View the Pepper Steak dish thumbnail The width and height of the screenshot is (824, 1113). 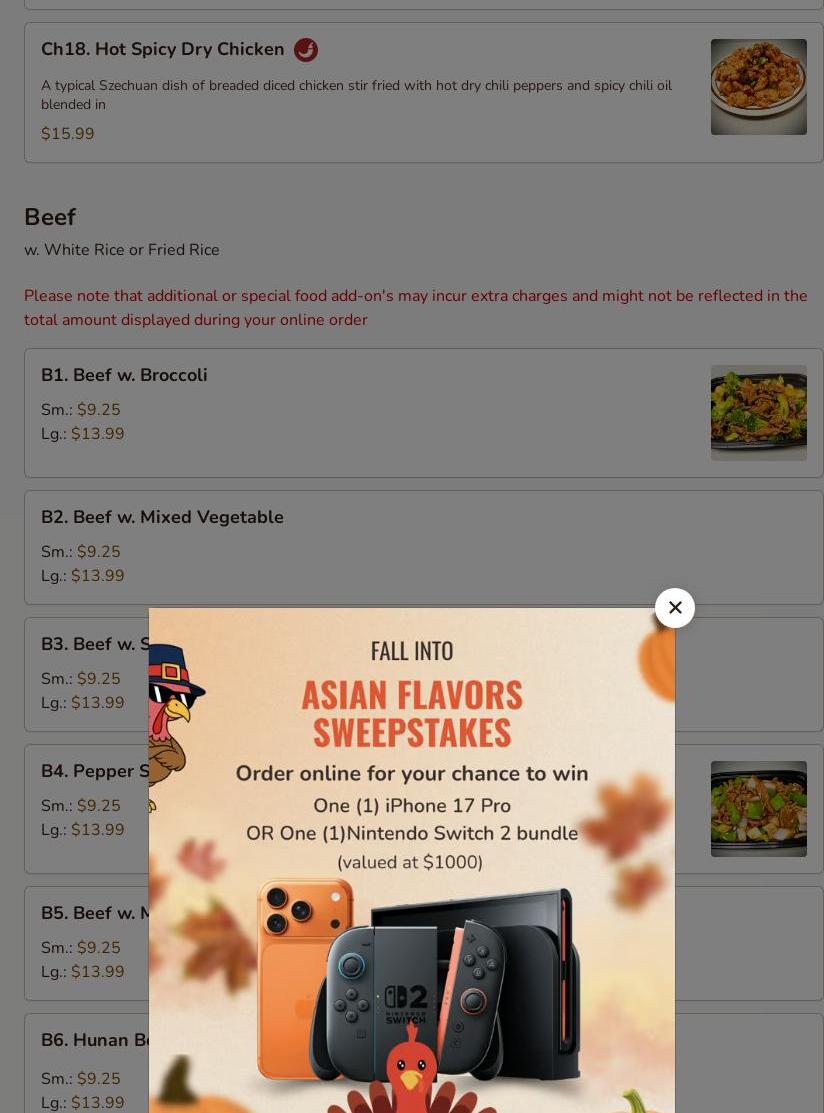click(759, 808)
